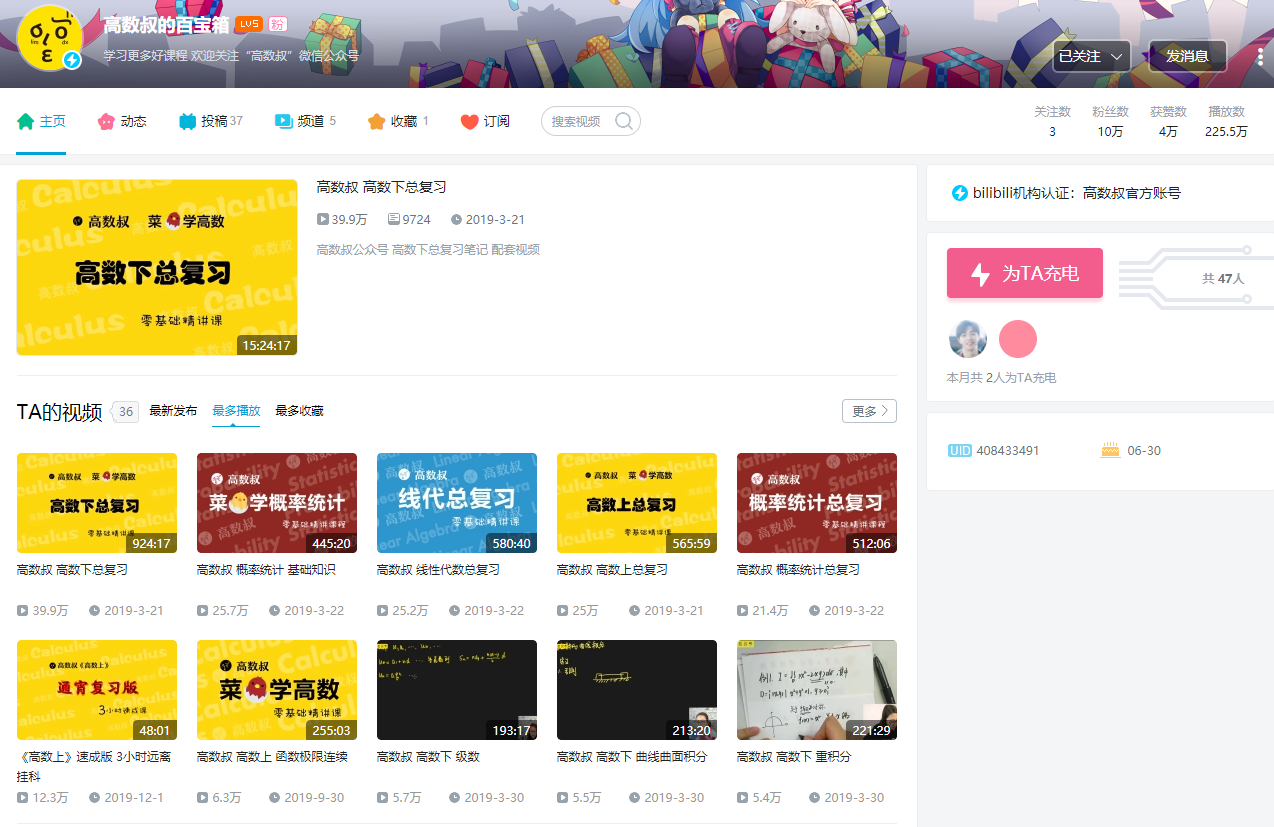Click the LV5 level badge
Image resolution: width=1274 pixels, height=827 pixels.
pos(249,24)
